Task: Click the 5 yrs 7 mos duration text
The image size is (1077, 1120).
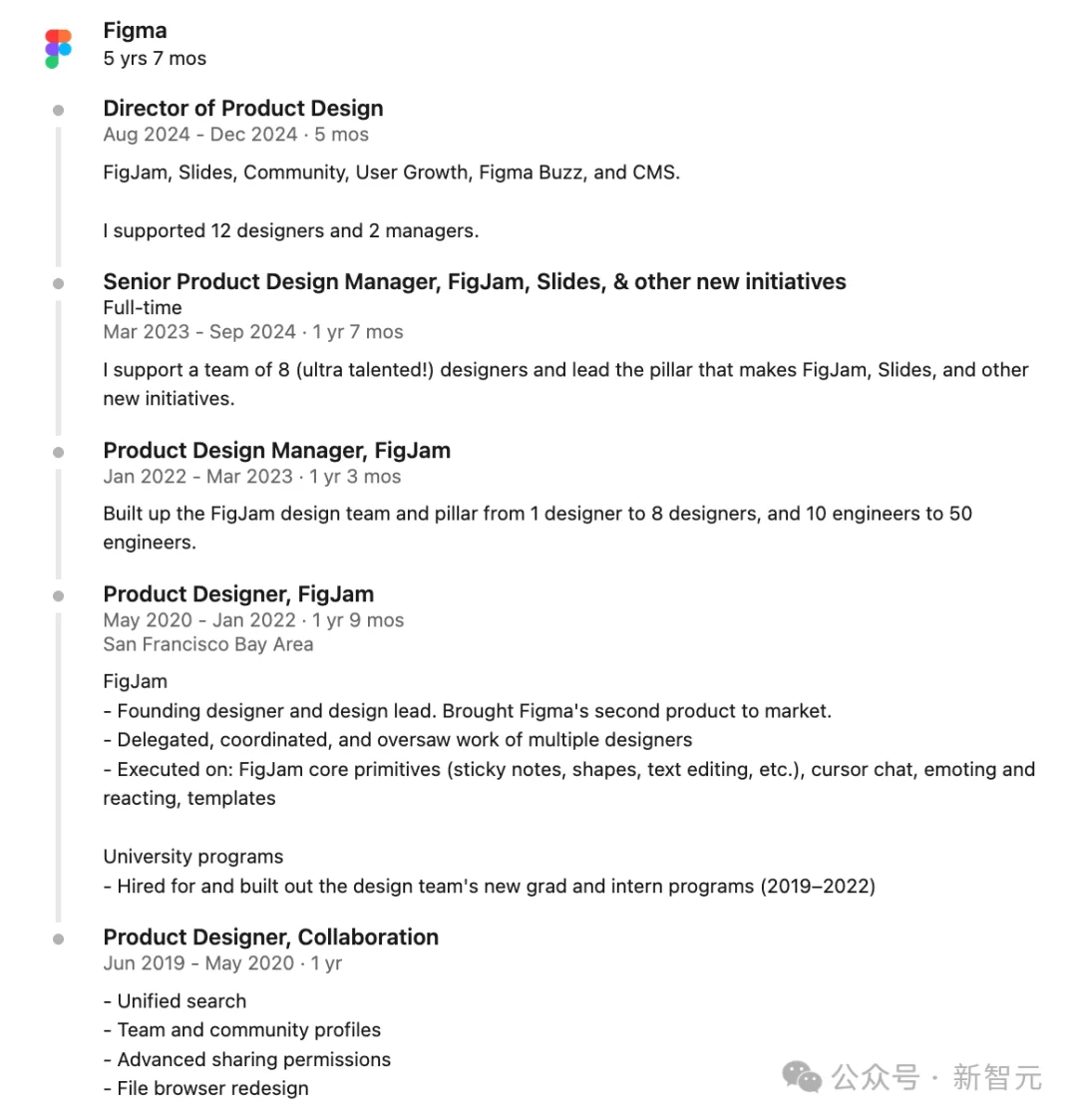Action: [x=155, y=59]
